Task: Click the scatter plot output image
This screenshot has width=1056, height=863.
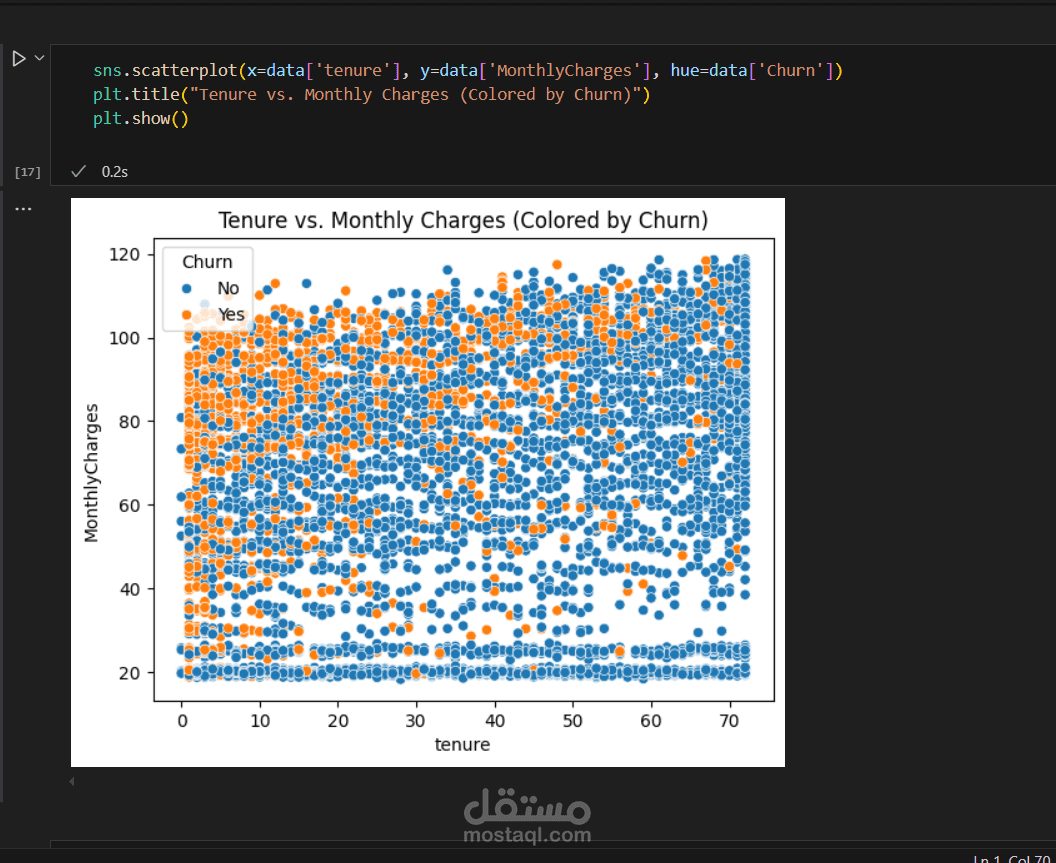Action: [x=428, y=482]
